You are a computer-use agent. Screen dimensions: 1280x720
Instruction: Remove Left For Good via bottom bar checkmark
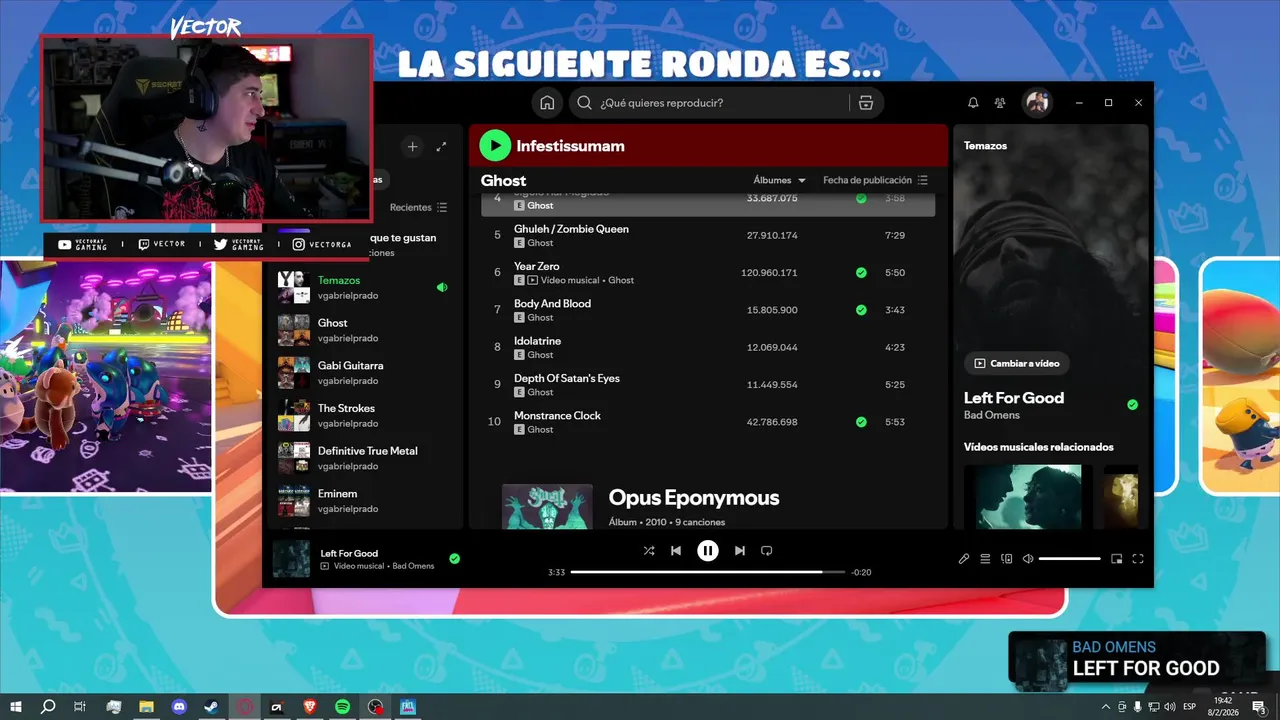(455, 559)
